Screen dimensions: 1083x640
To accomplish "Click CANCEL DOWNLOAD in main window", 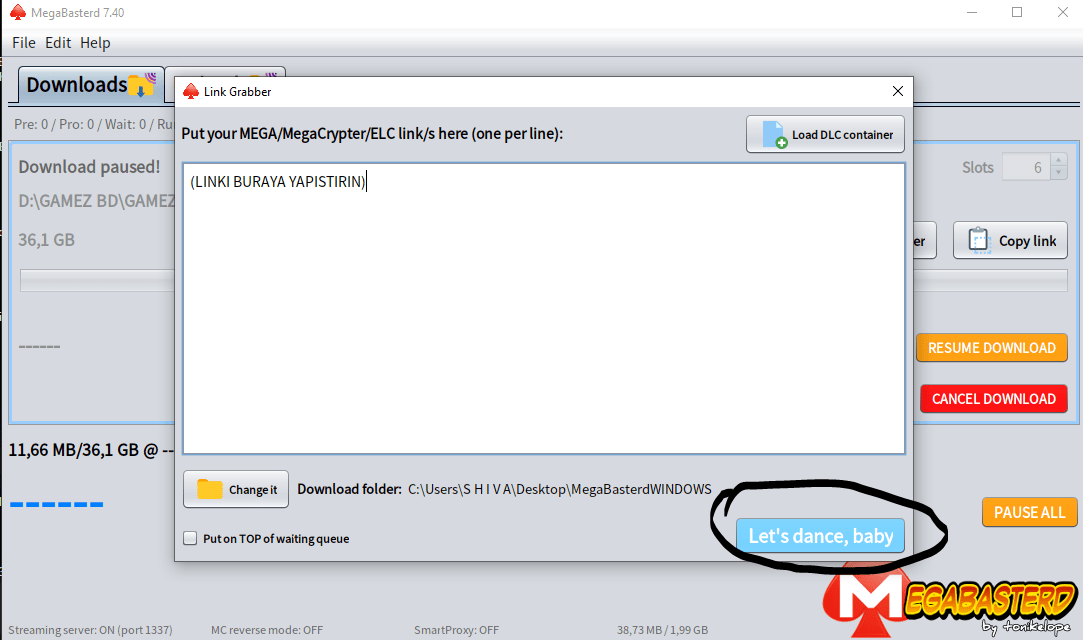I will 994,399.
